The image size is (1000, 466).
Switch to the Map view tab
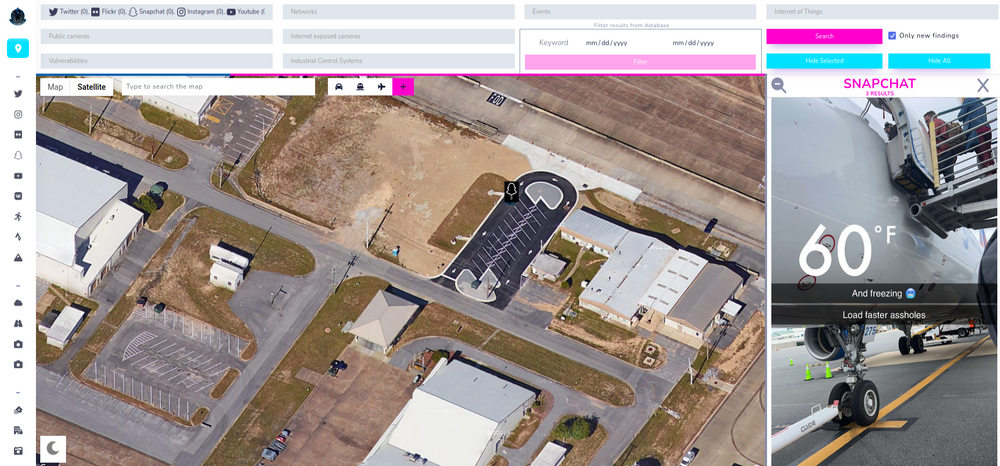tap(55, 87)
